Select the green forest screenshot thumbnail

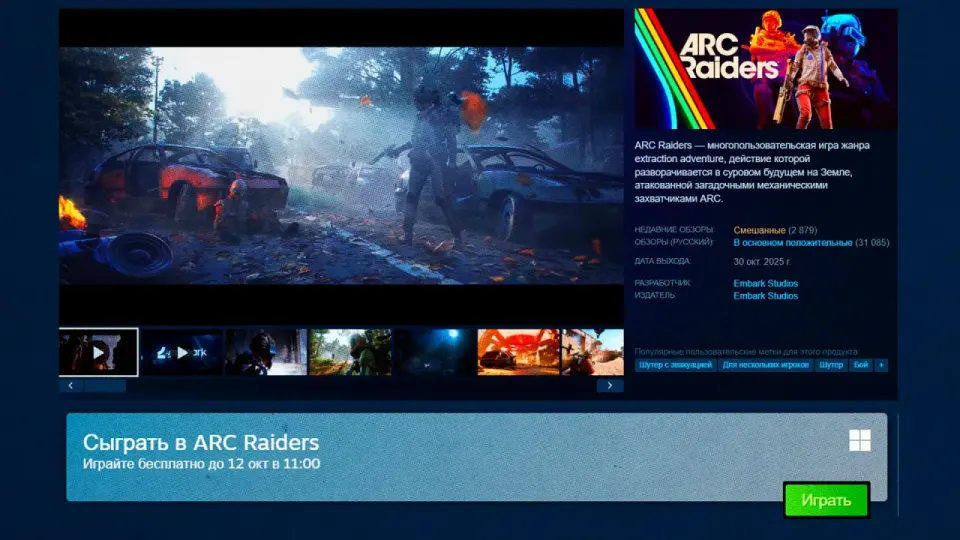[x=350, y=352]
